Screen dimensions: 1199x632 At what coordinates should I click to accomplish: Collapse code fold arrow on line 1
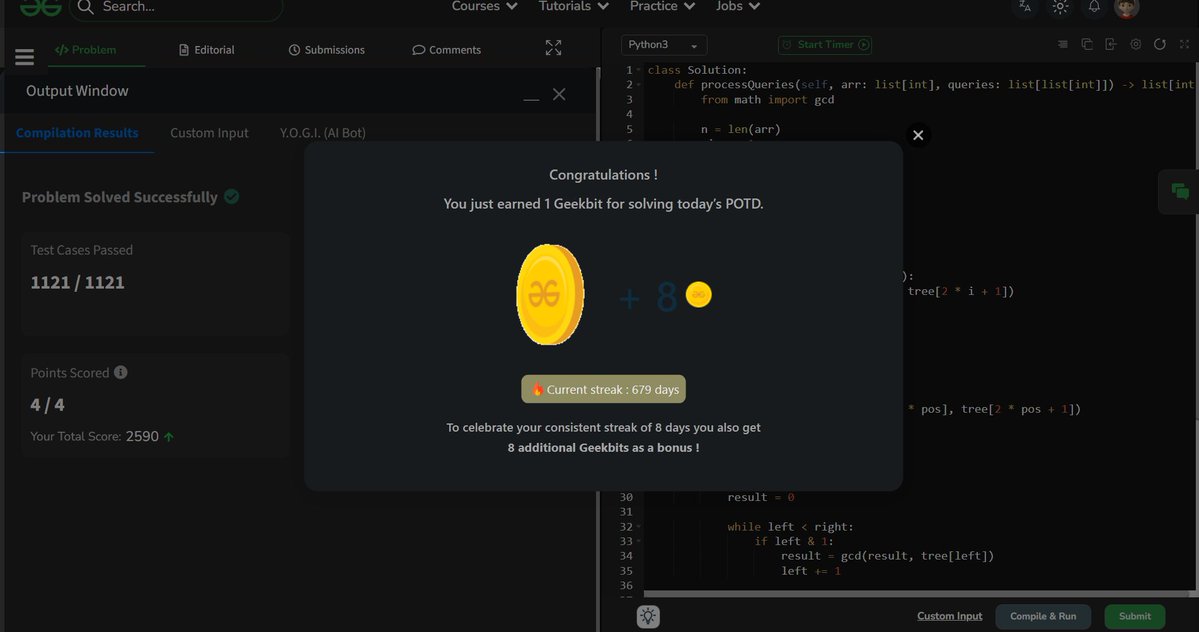coord(638,70)
